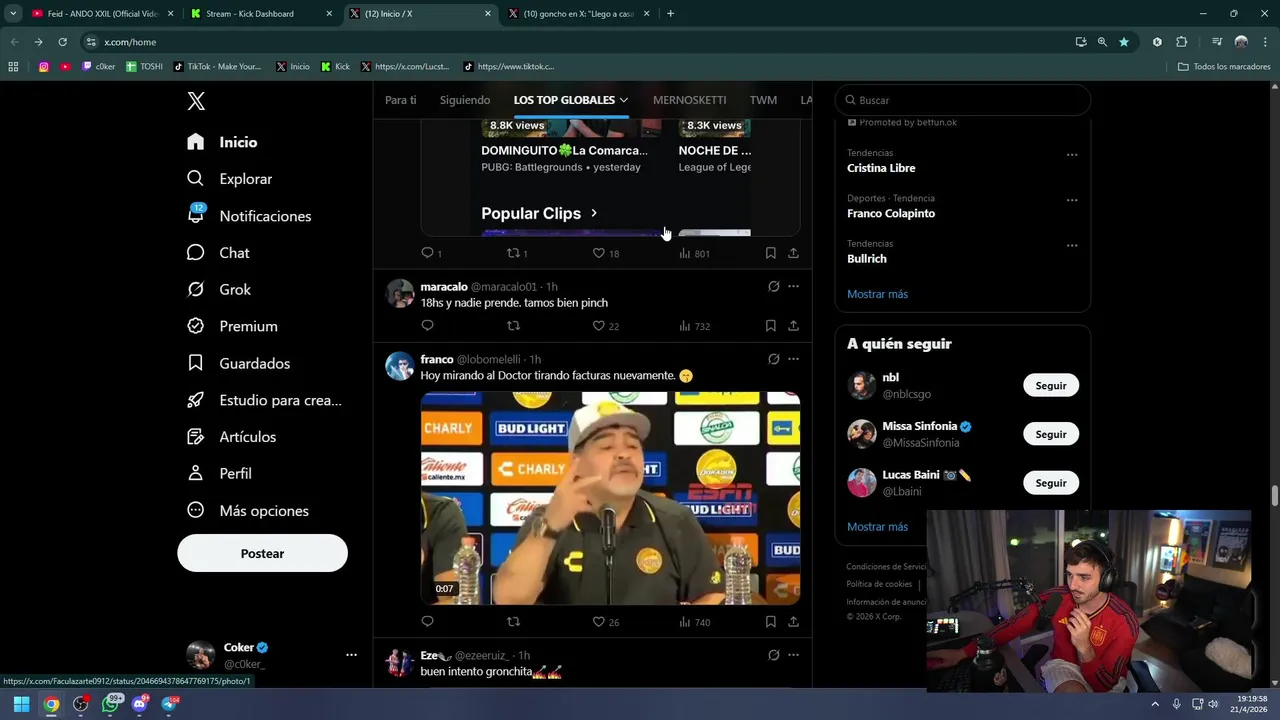Image resolution: width=1280 pixels, height=720 pixels.
Task: Go to Perfil page
Action: point(220,473)
